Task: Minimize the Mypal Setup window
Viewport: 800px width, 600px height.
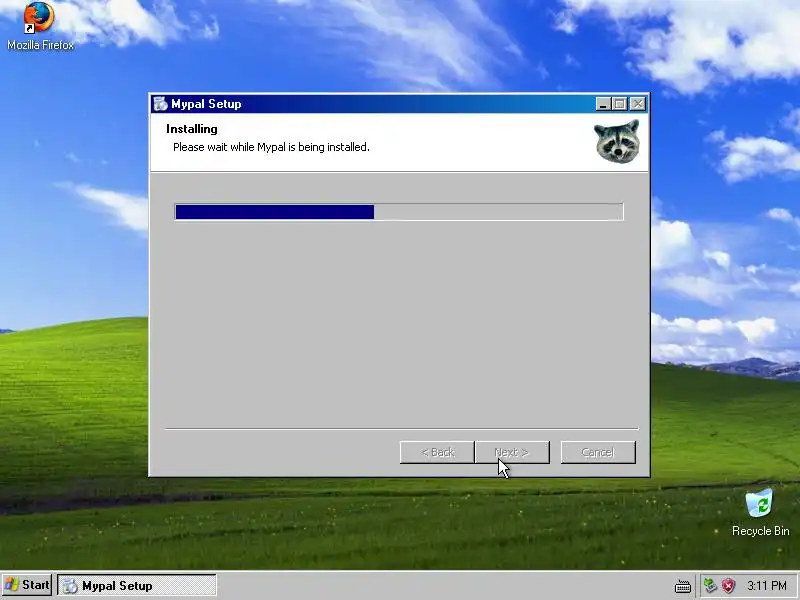Action: pyautogui.click(x=604, y=104)
